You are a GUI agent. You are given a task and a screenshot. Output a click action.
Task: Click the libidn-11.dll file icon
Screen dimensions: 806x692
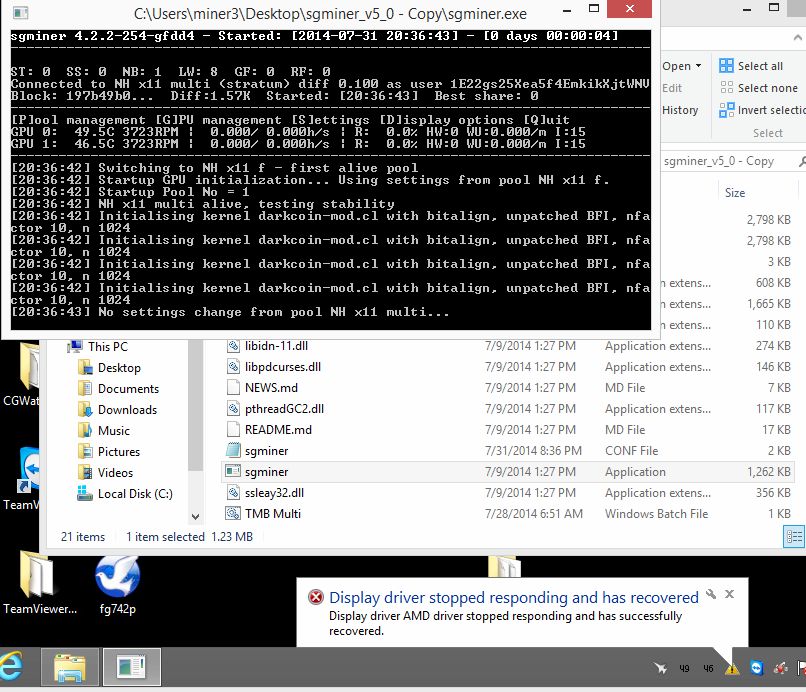point(233,346)
